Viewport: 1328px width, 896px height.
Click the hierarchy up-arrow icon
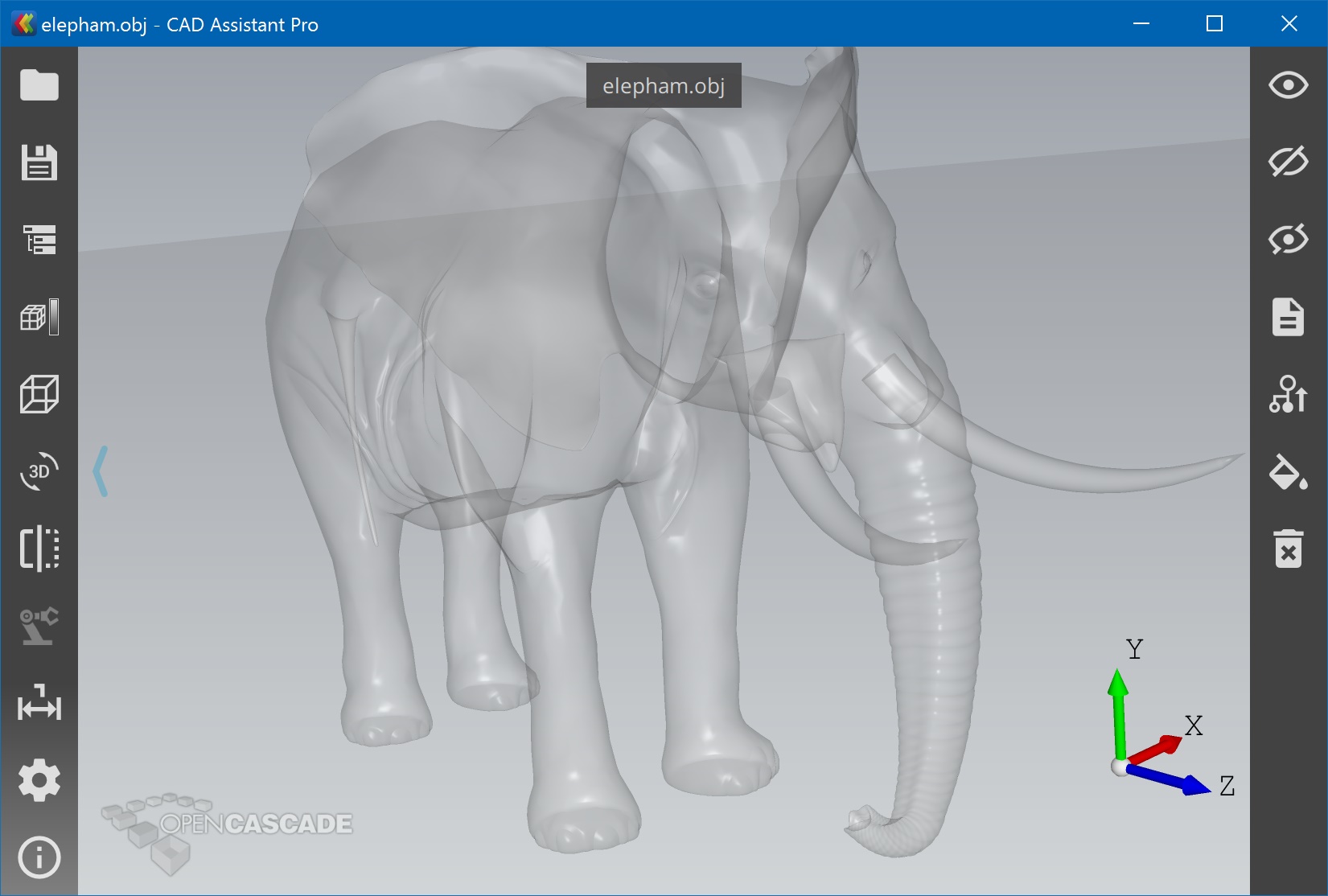coord(1288,394)
